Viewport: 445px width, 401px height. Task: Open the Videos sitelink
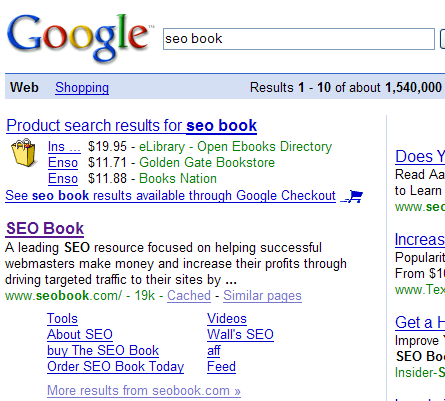pos(227,319)
